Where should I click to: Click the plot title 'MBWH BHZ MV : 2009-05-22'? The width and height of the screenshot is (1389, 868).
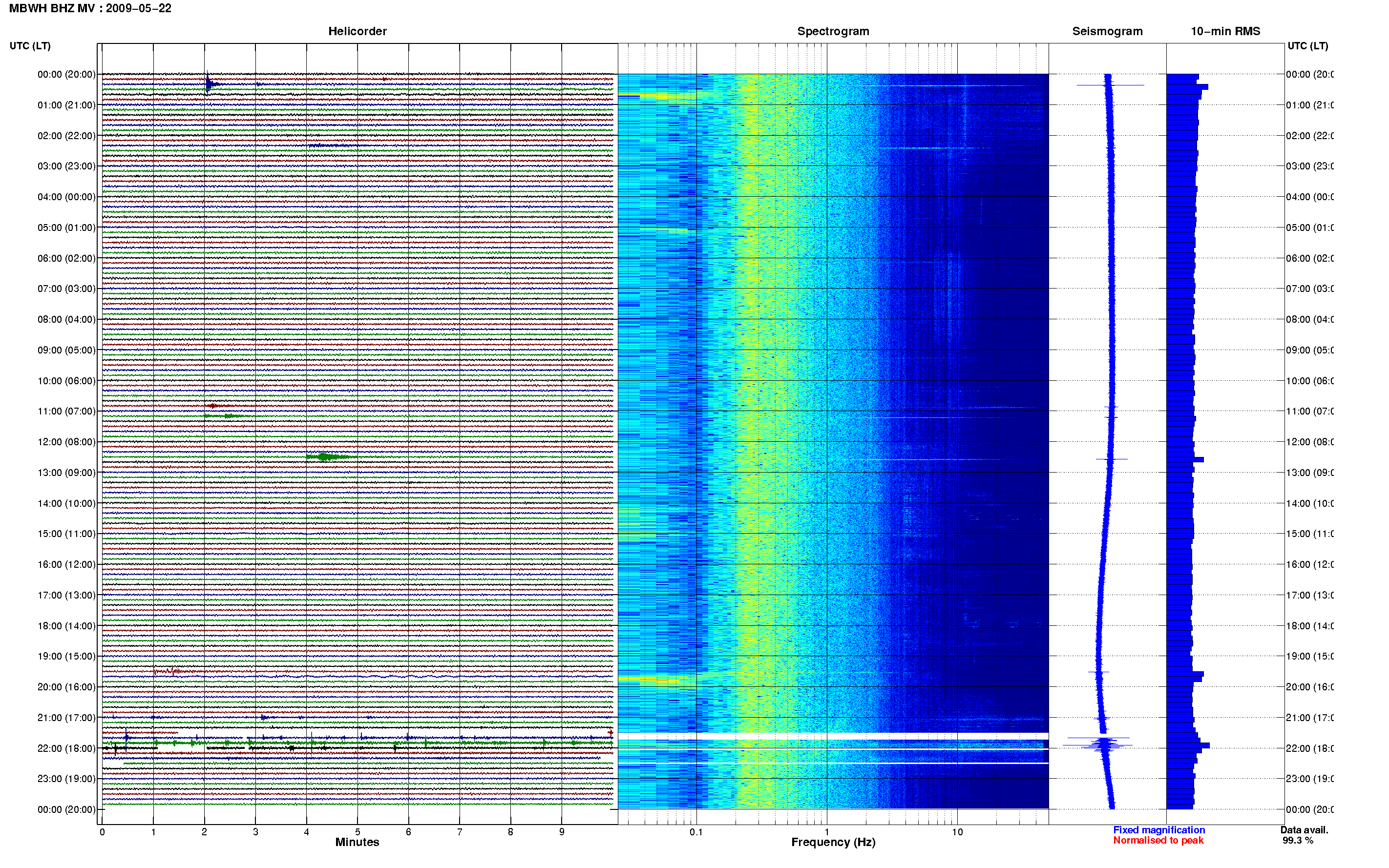tap(90, 8)
